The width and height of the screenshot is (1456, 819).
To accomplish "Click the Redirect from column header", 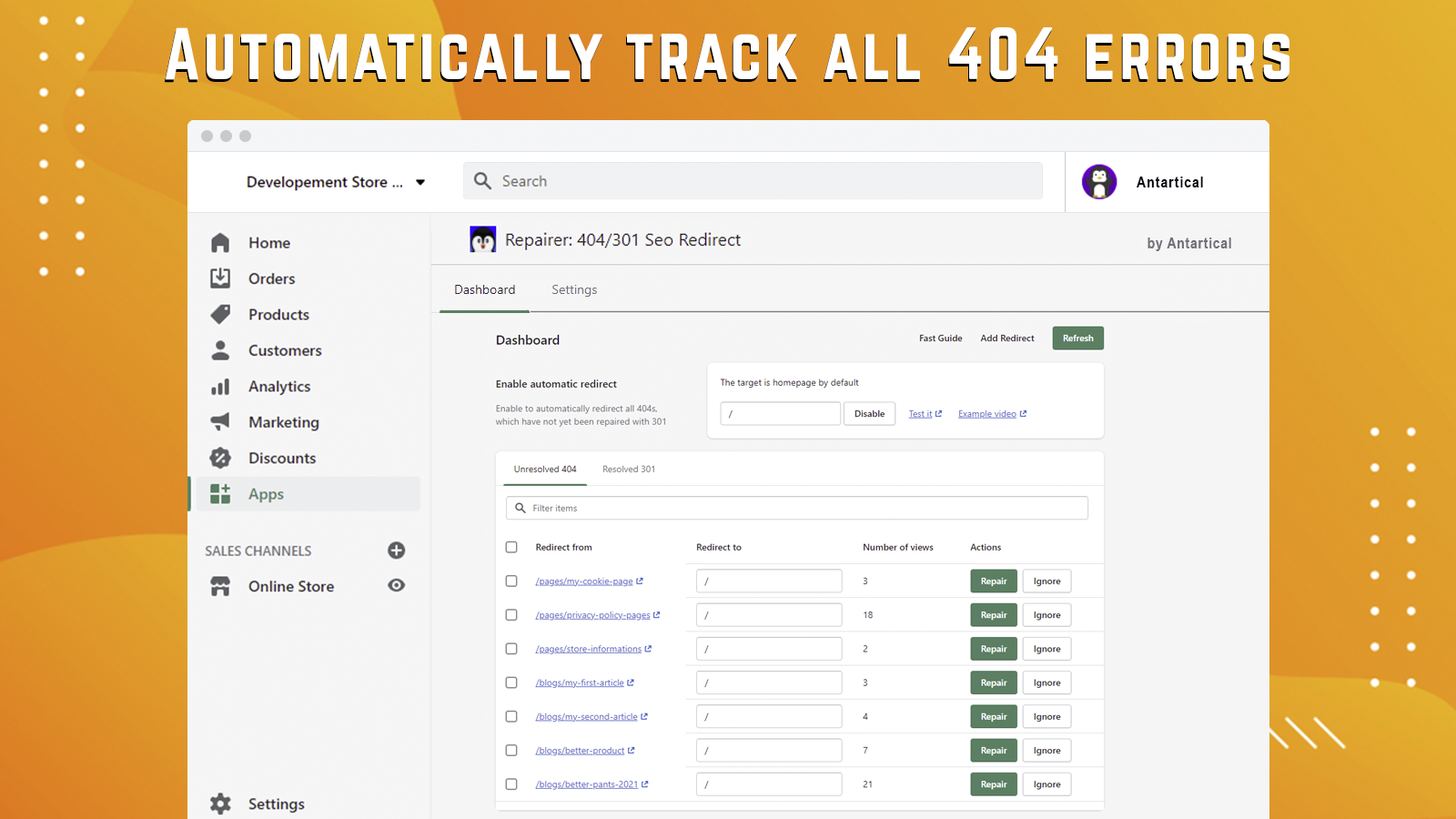I will pyautogui.click(x=563, y=547).
